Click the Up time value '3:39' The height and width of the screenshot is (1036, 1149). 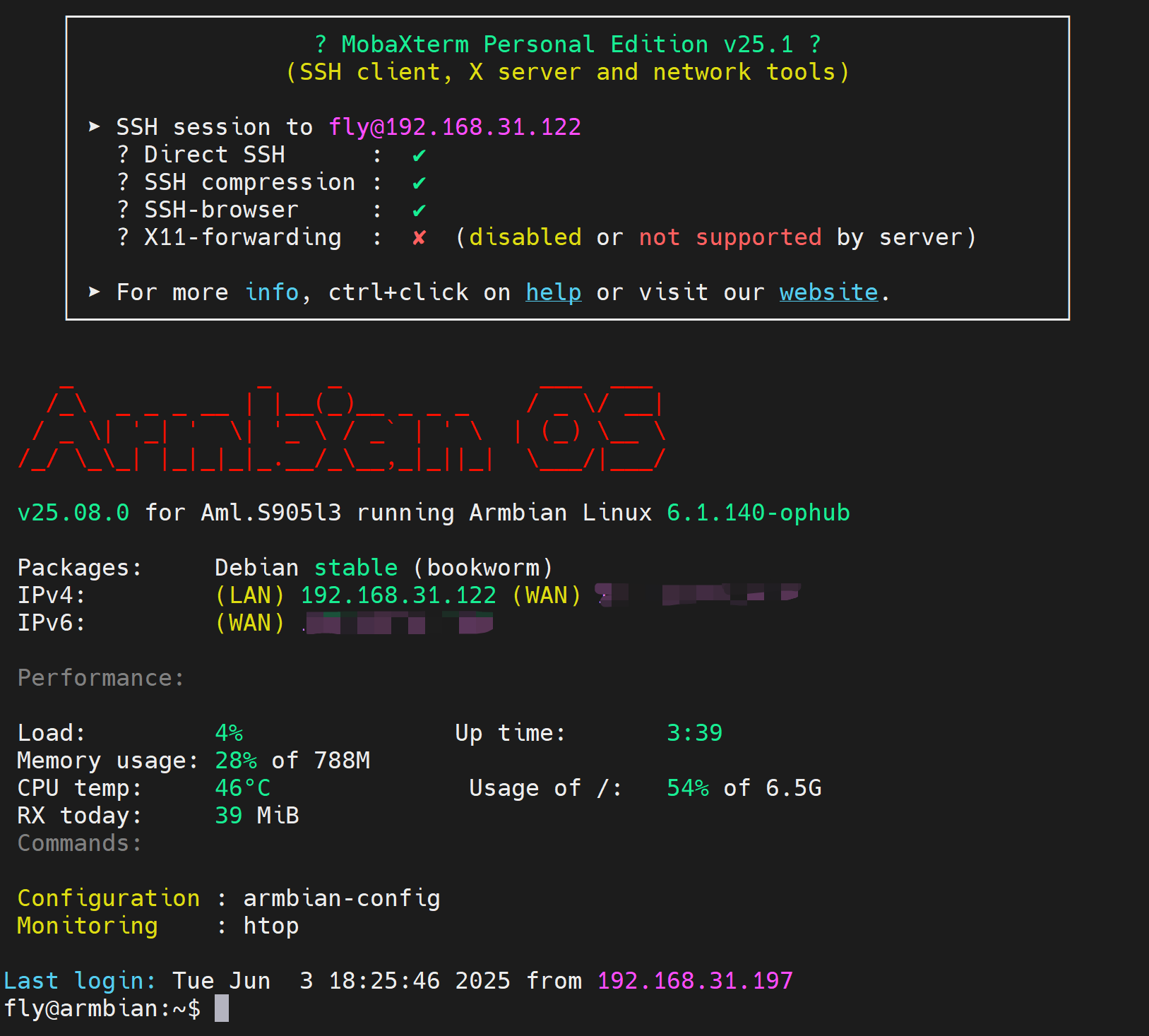tap(695, 733)
